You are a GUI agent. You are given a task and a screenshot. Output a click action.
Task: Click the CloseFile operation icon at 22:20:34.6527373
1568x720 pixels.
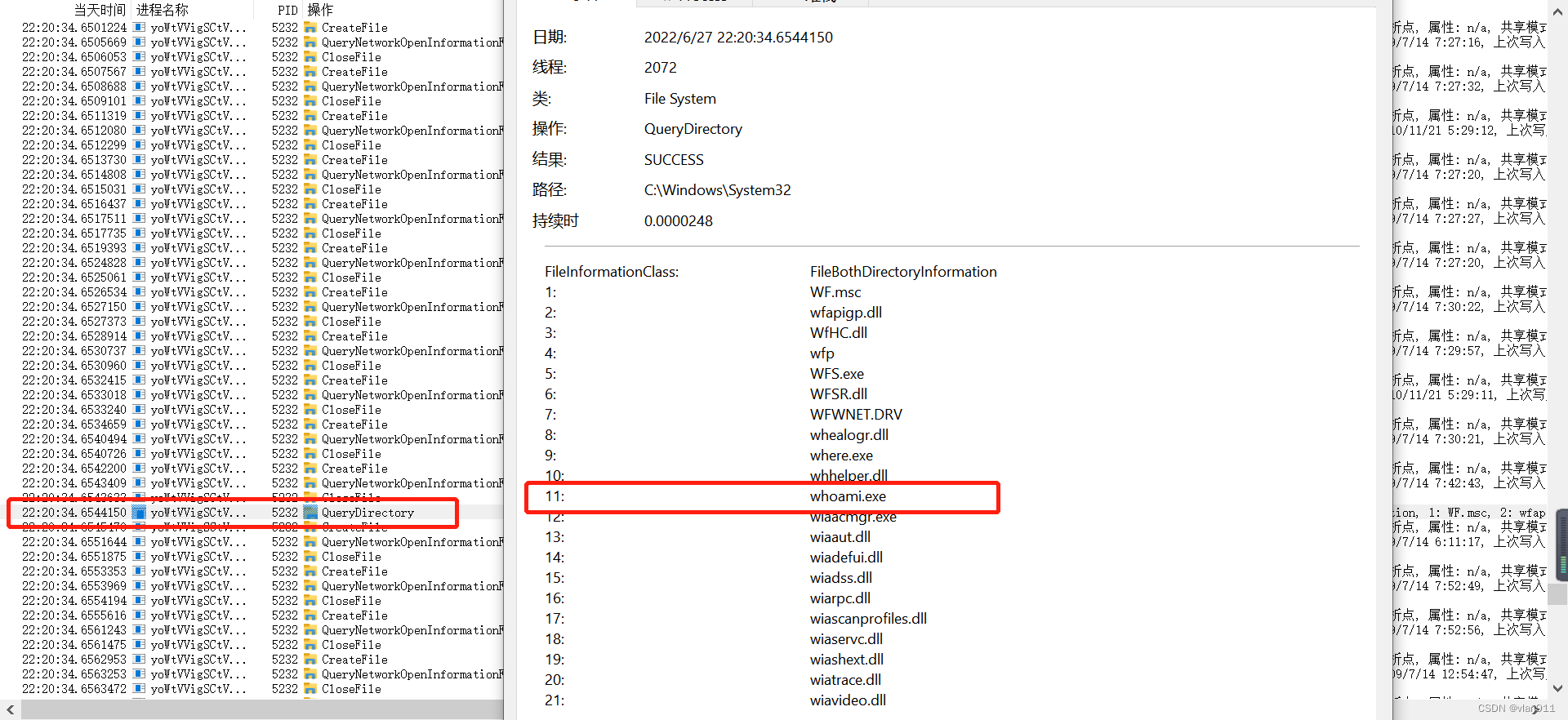[310, 322]
